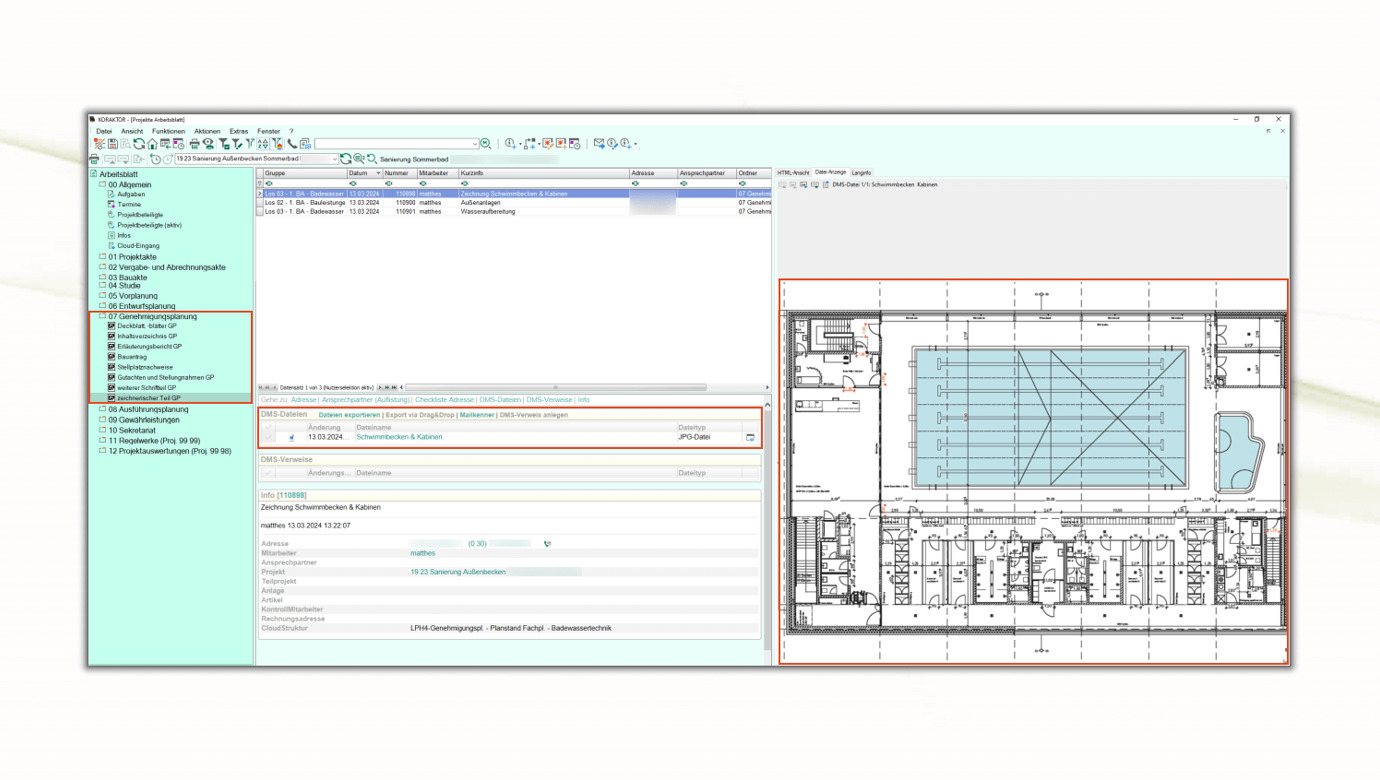Click the horizontal scrollbar below the record table
The image size is (1380, 780).
[555, 387]
